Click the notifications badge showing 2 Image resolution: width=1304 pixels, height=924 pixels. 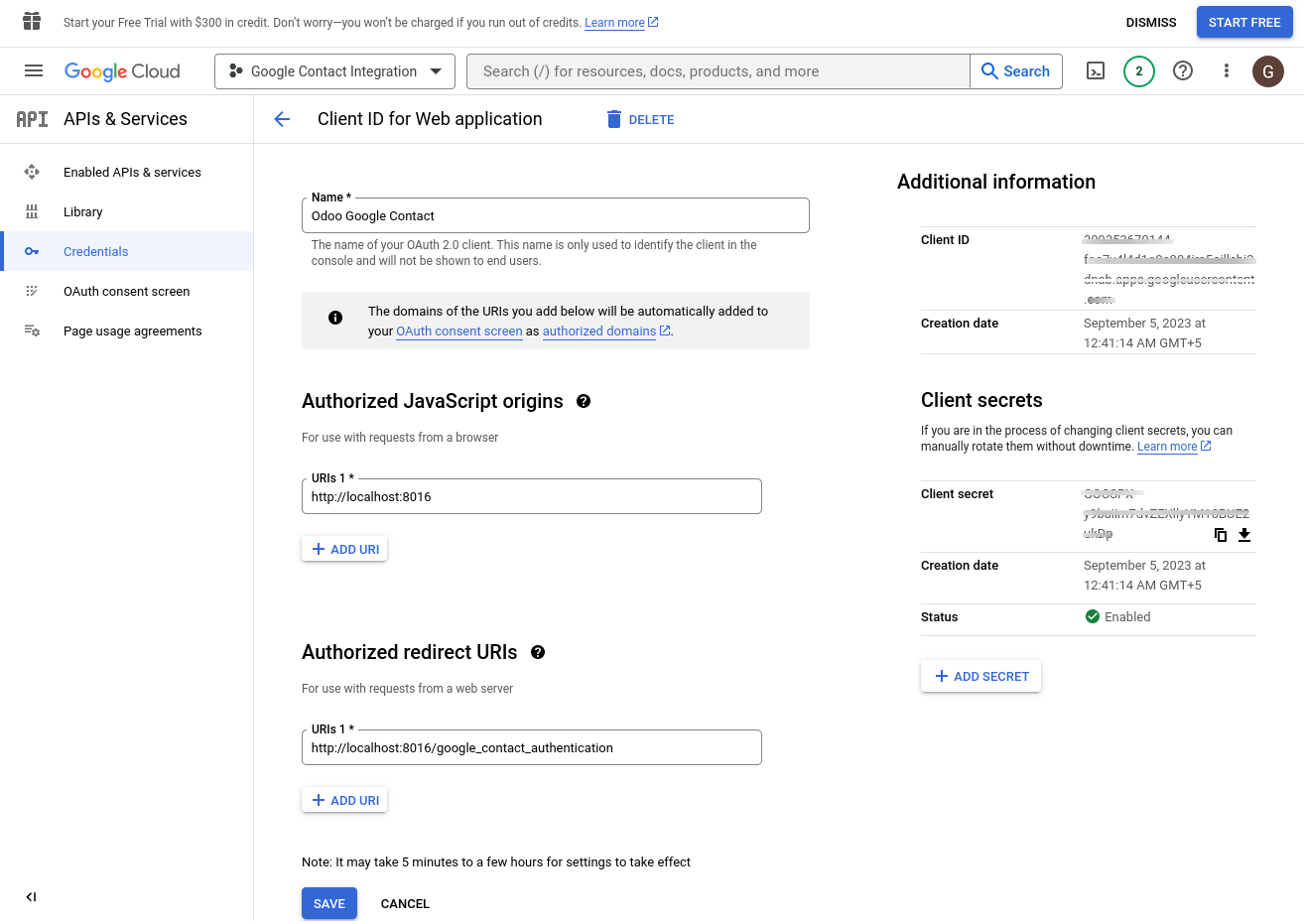coord(1139,71)
